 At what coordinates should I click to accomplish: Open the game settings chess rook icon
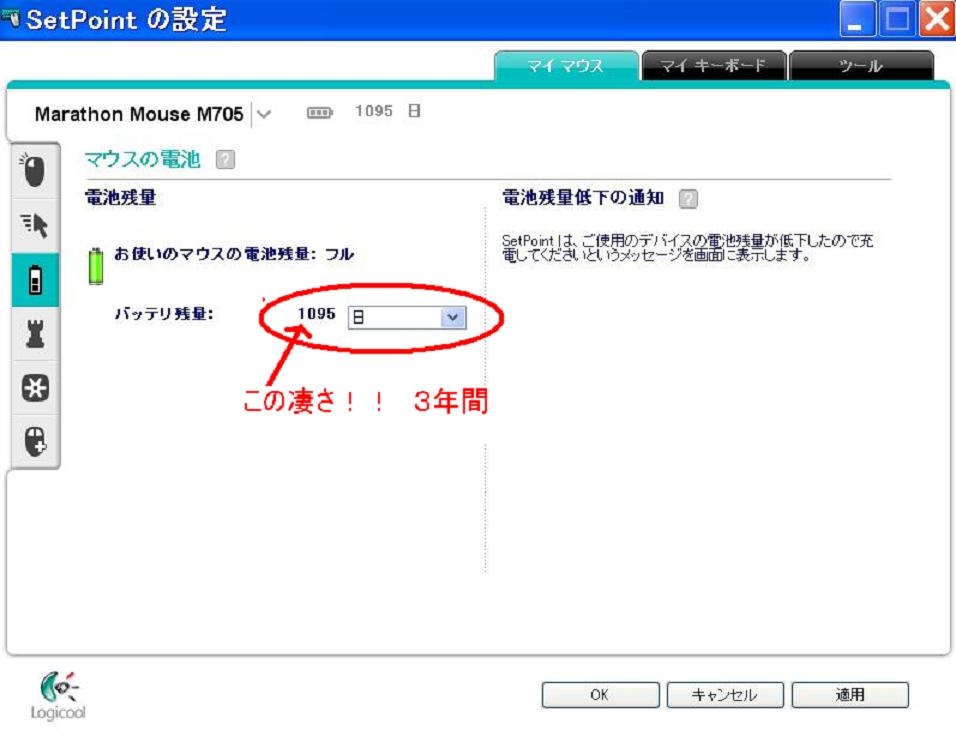(x=35, y=334)
